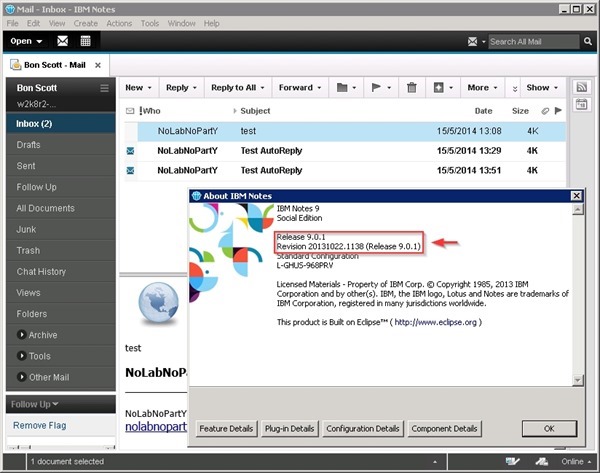
Task: Click the magnifier search icon
Action: (588, 41)
